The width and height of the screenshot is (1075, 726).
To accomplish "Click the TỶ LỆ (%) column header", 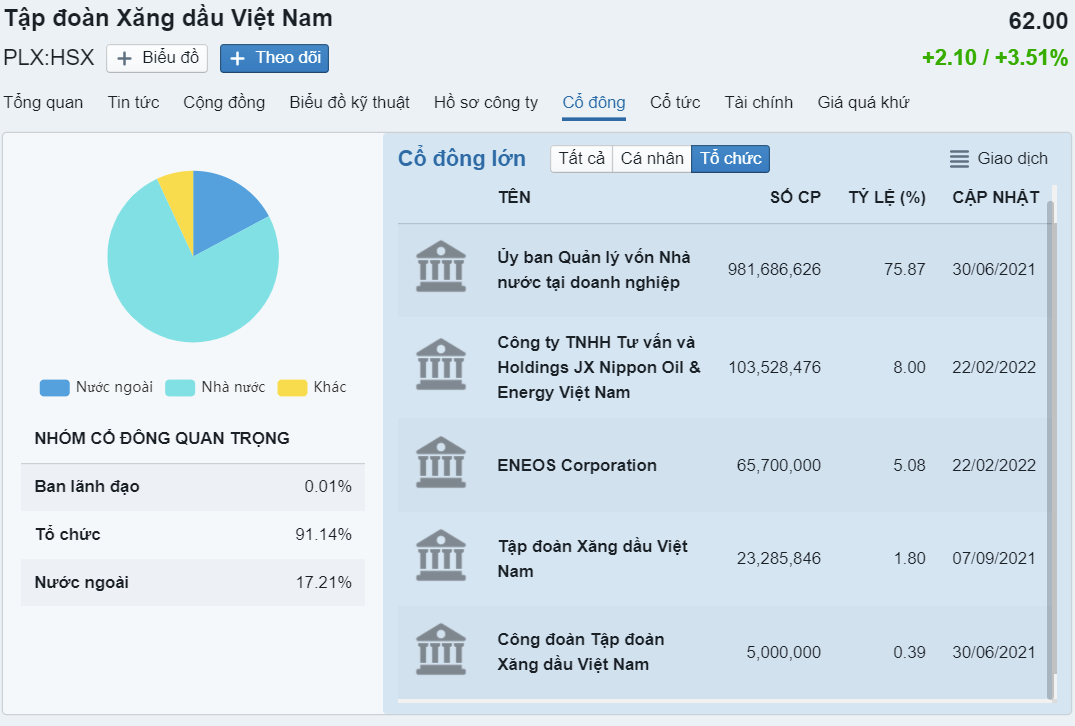I will click(887, 197).
